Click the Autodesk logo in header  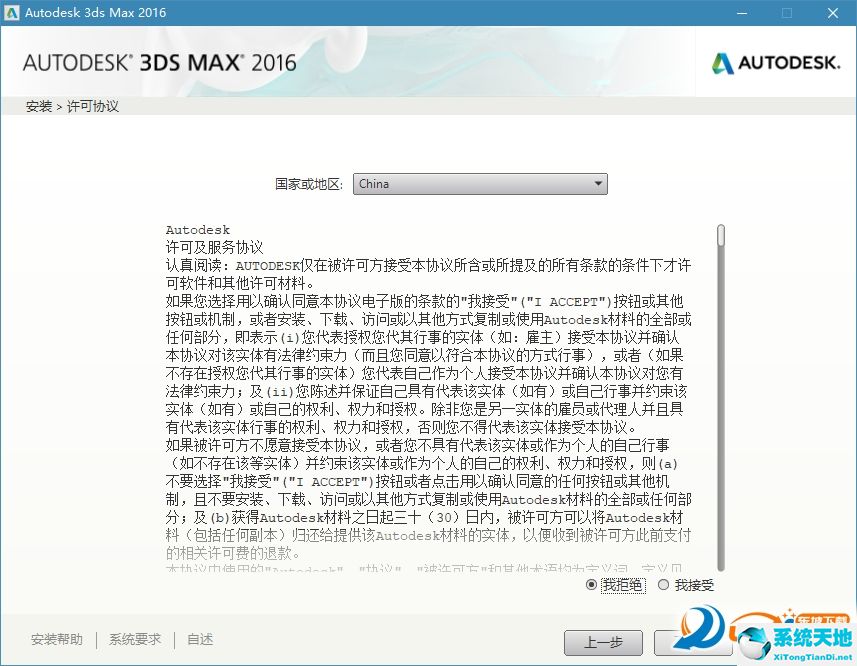coord(776,63)
